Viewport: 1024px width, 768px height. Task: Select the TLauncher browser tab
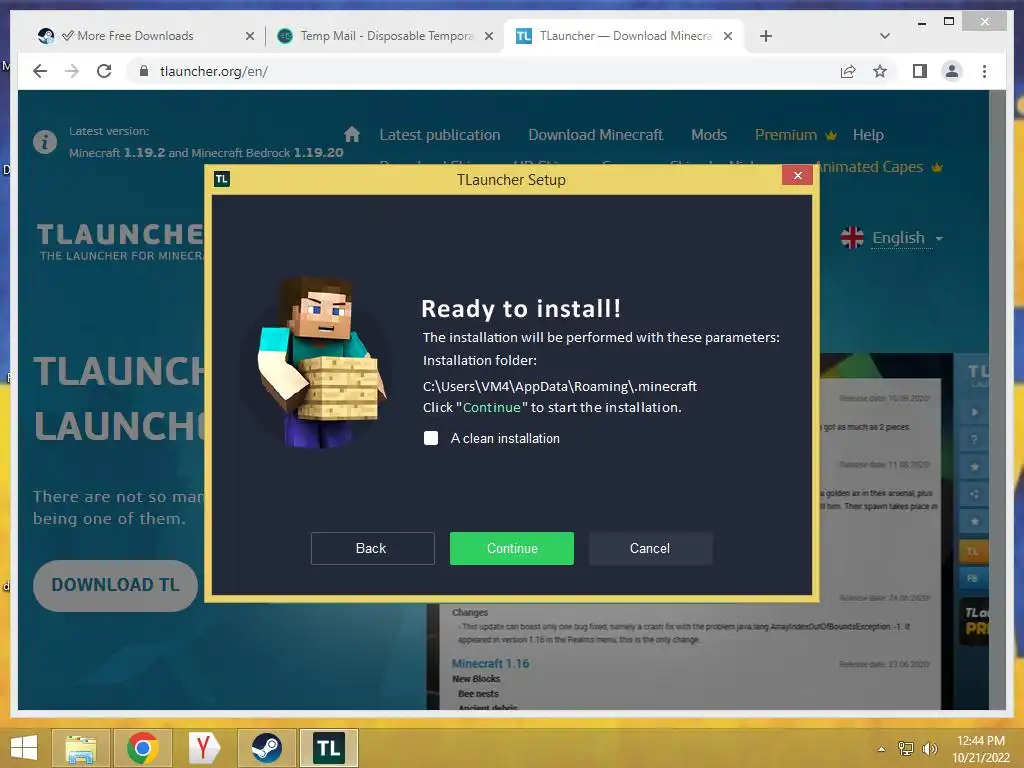pos(624,36)
